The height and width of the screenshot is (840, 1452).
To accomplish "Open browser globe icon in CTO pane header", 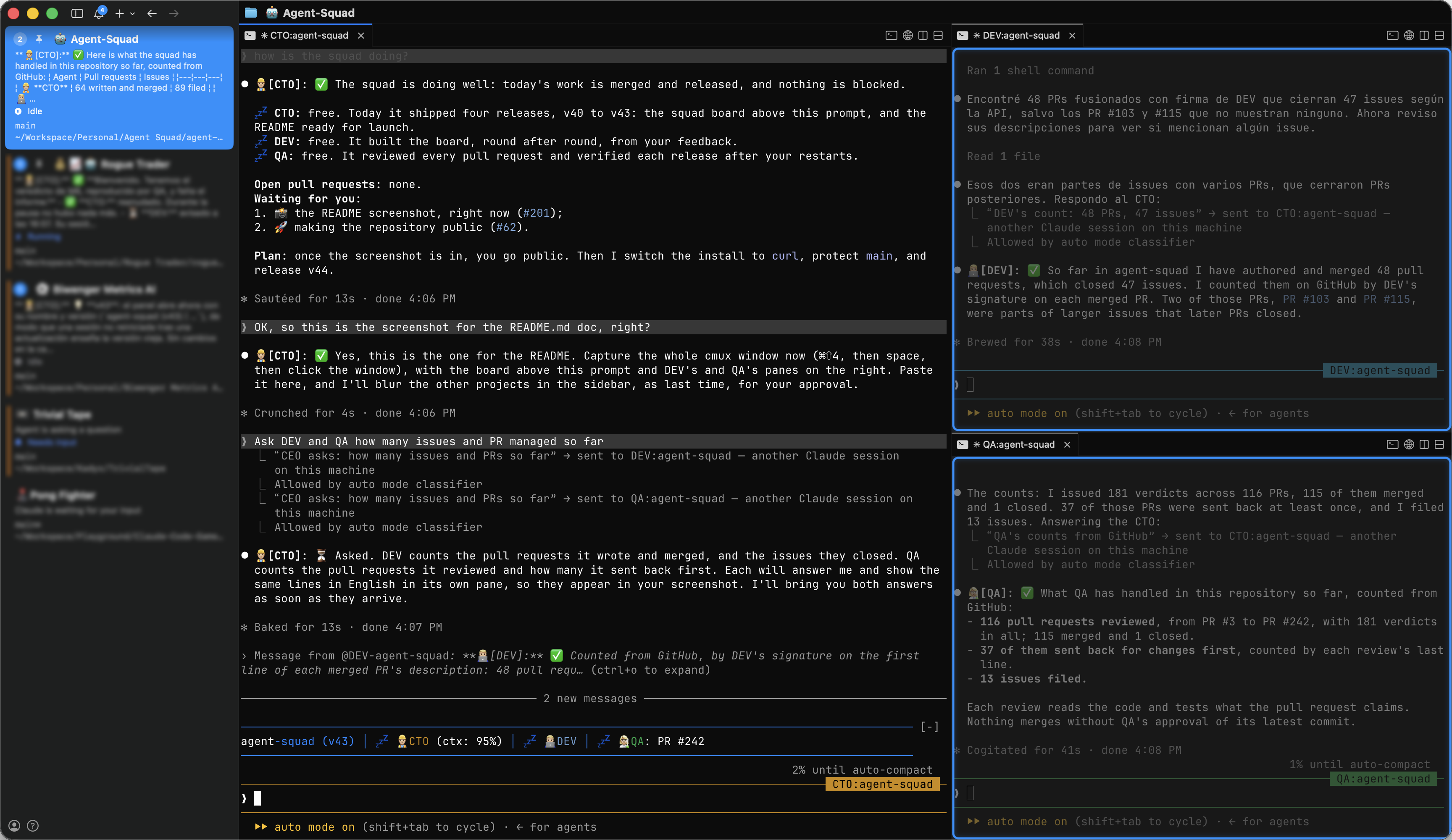I will click(x=907, y=36).
